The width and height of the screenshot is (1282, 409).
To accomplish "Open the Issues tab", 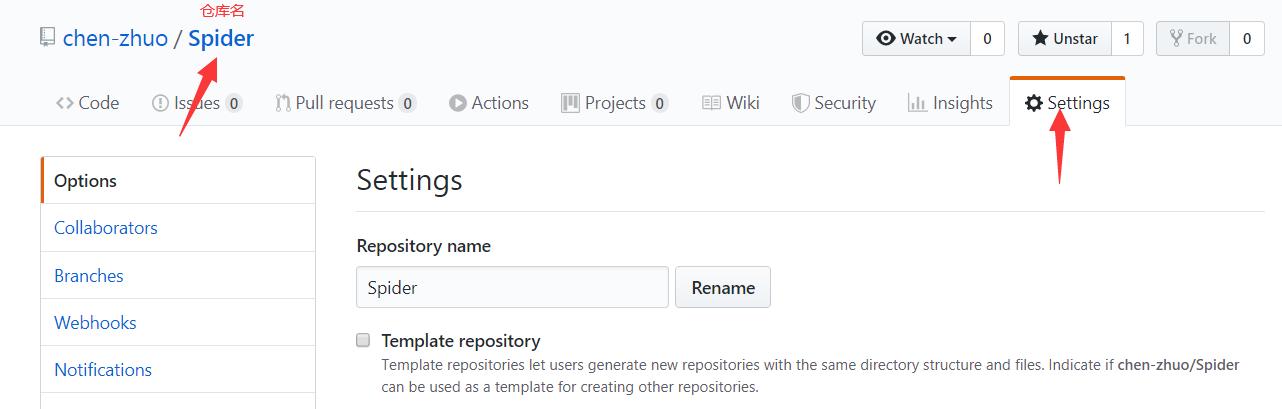I will [x=196, y=103].
